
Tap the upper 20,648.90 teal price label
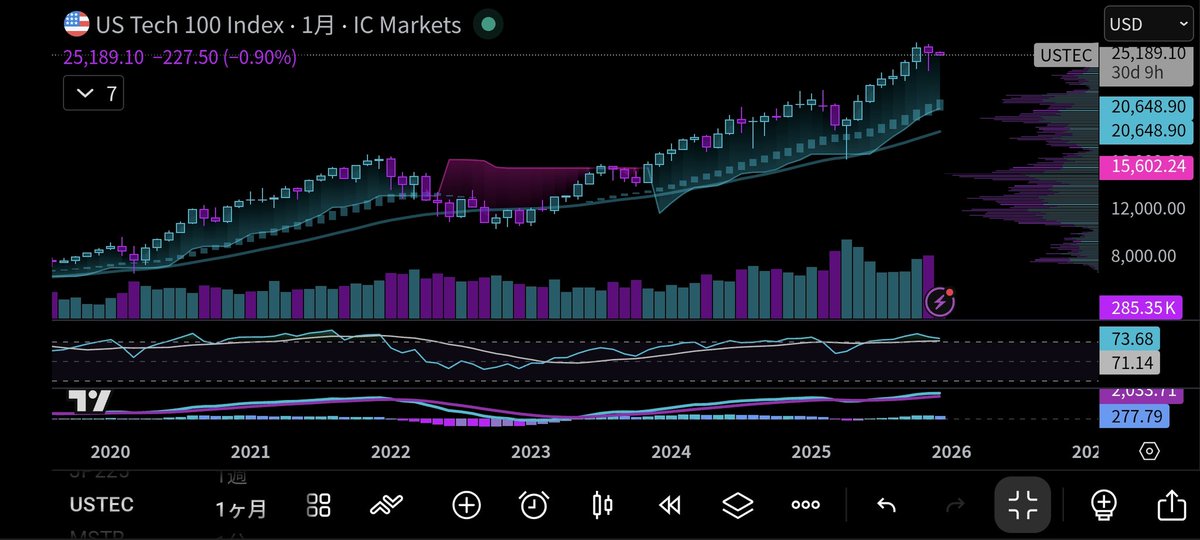(x=1148, y=106)
